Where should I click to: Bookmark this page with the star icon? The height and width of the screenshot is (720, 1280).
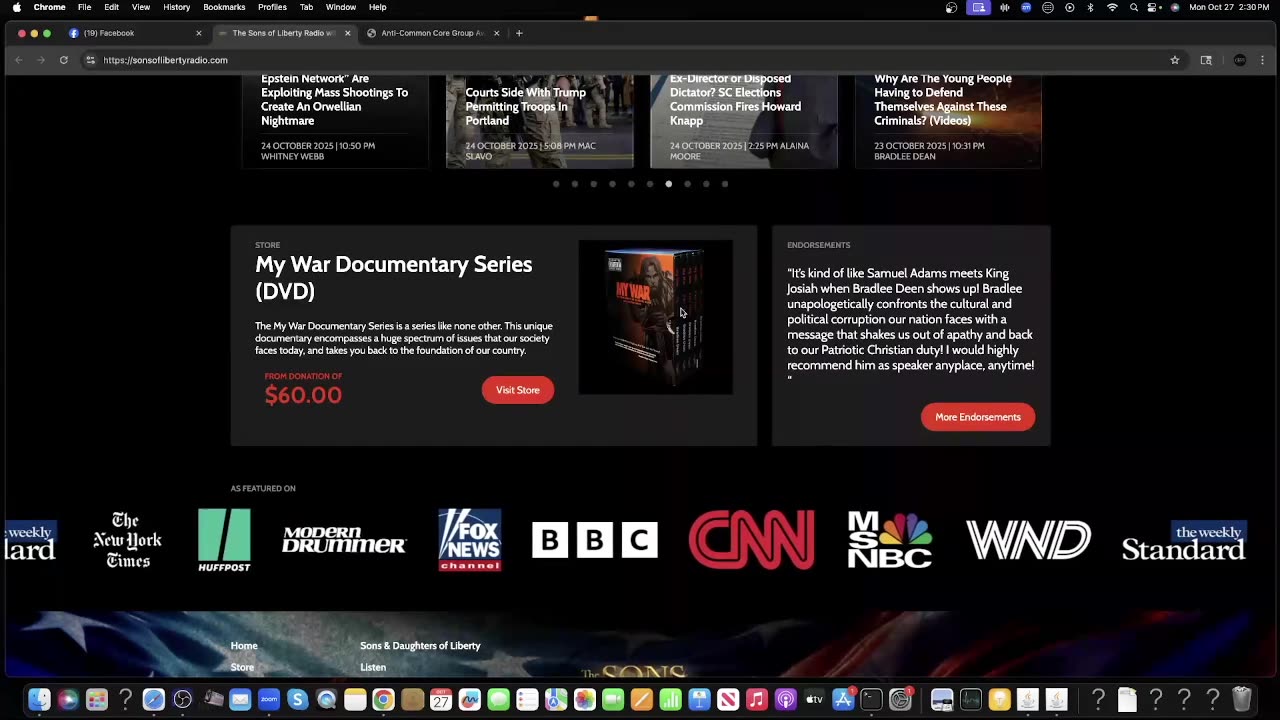coord(1175,60)
